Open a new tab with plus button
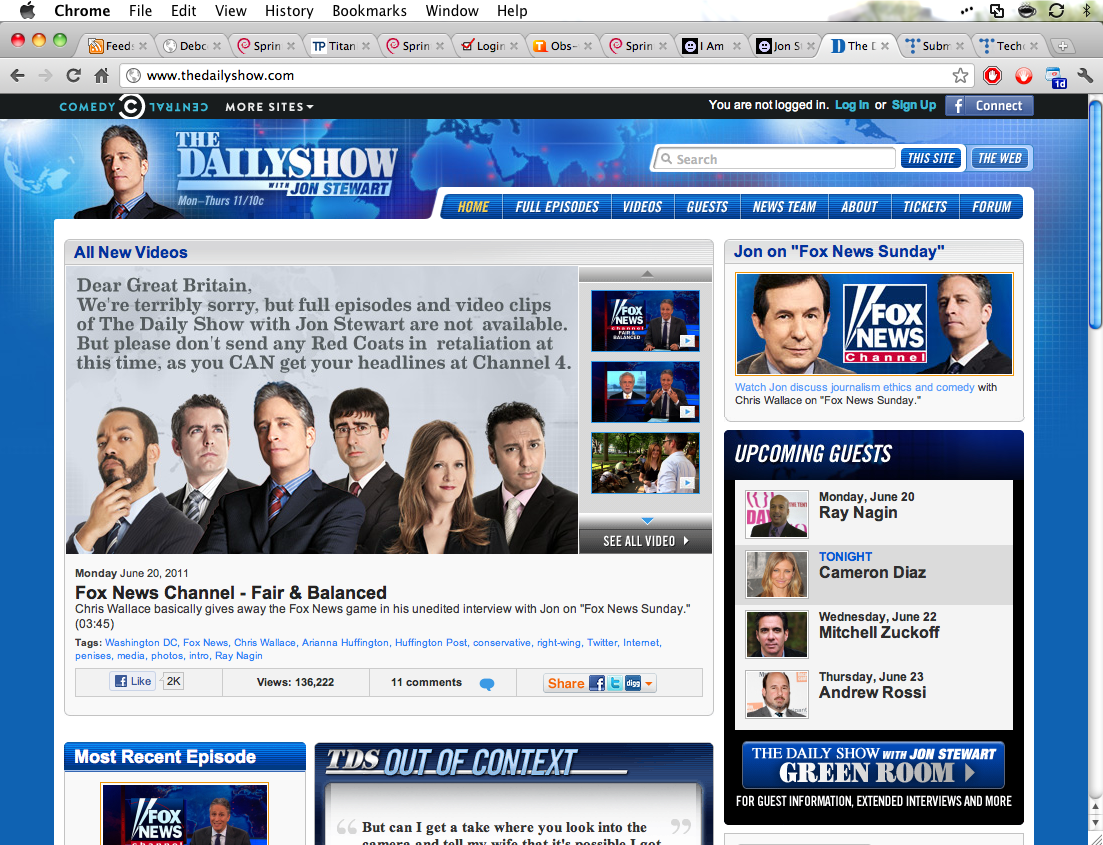 (x=1062, y=46)
